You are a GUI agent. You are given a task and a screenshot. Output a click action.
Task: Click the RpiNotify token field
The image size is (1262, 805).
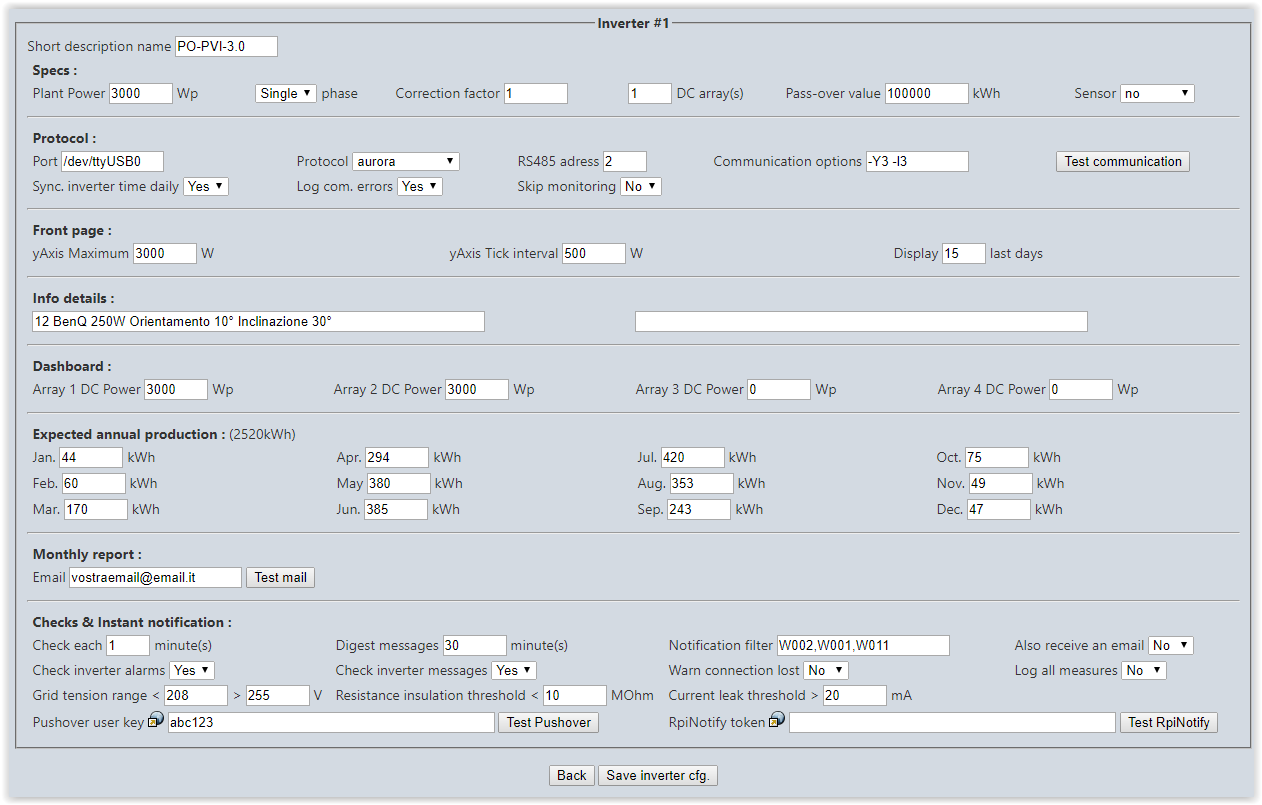click(952, 722)
